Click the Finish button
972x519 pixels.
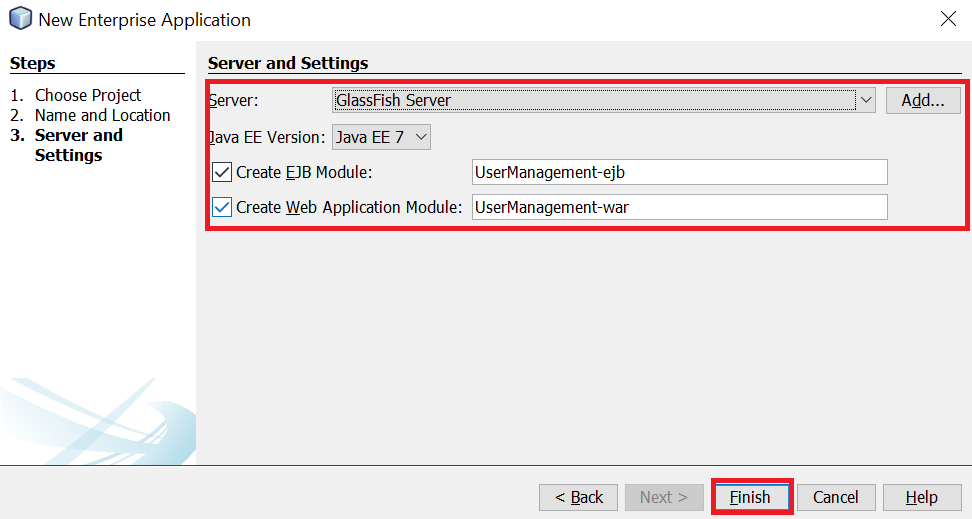point(751,497)
